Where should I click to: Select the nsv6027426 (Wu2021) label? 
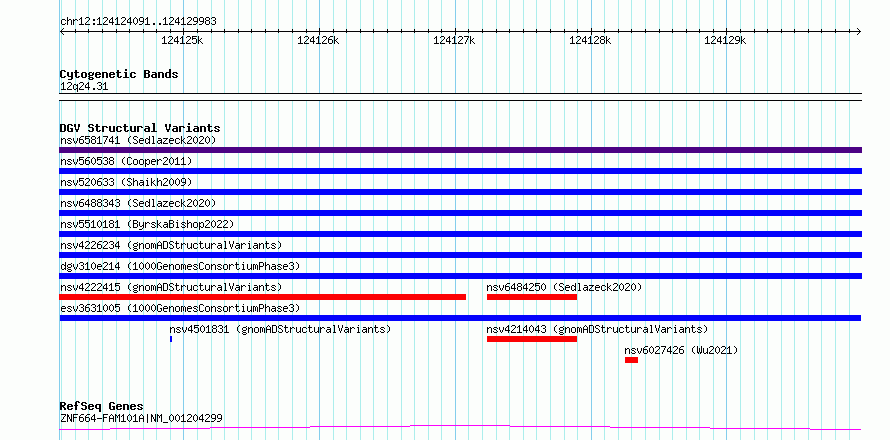(x=681, y=350)
